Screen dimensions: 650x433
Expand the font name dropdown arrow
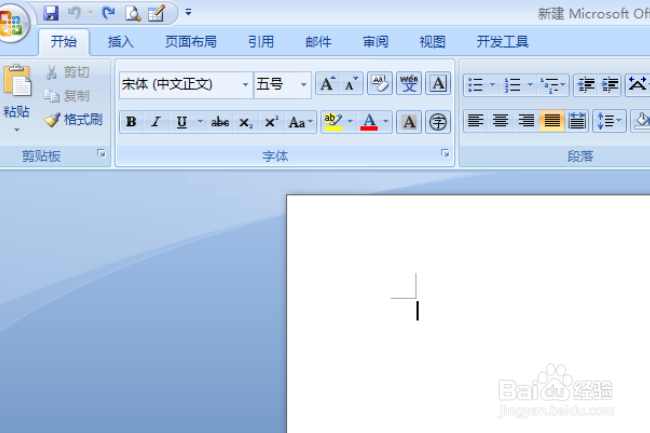[246, 85]
